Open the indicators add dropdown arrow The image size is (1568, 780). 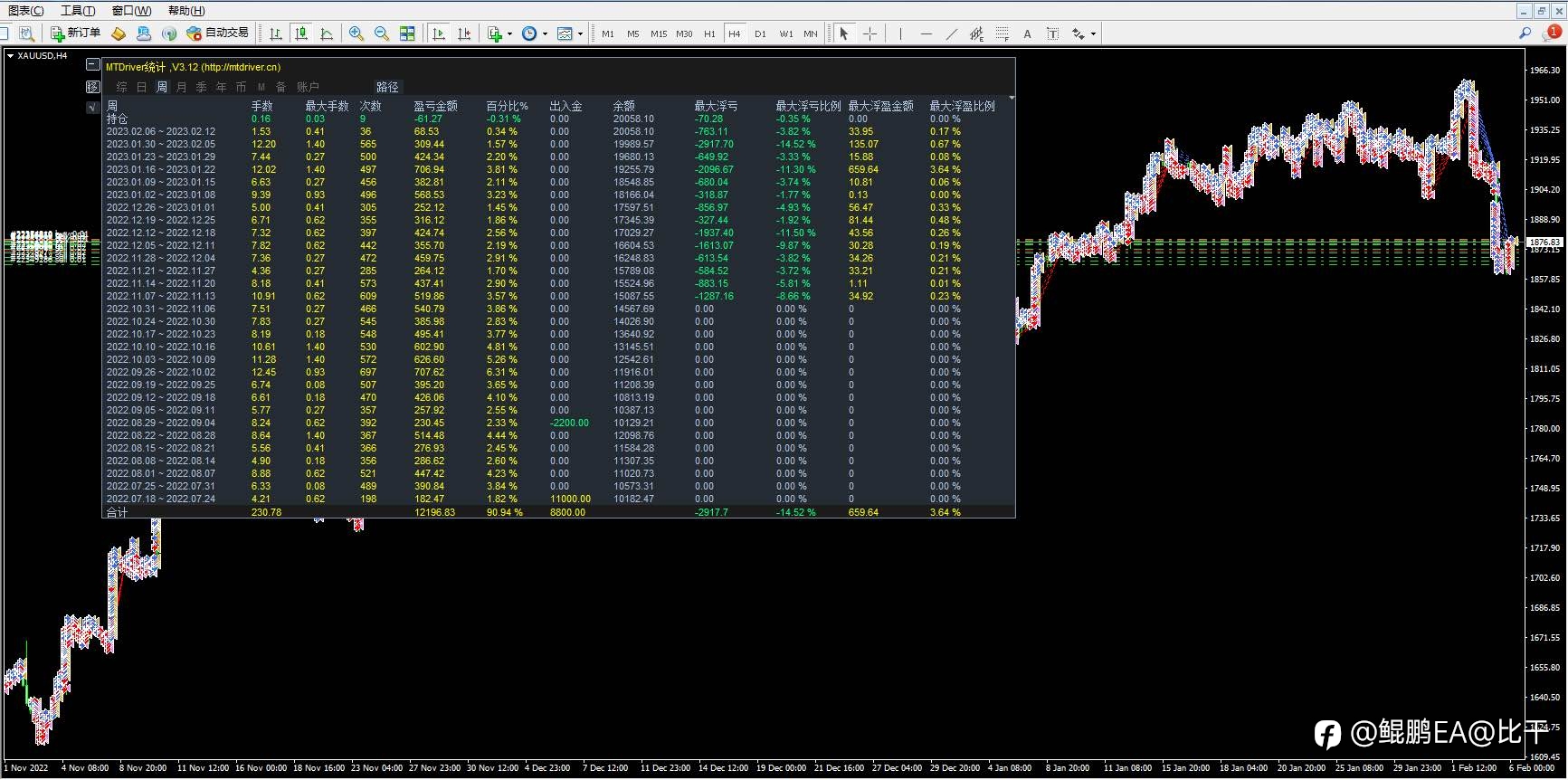click(509, 34)
